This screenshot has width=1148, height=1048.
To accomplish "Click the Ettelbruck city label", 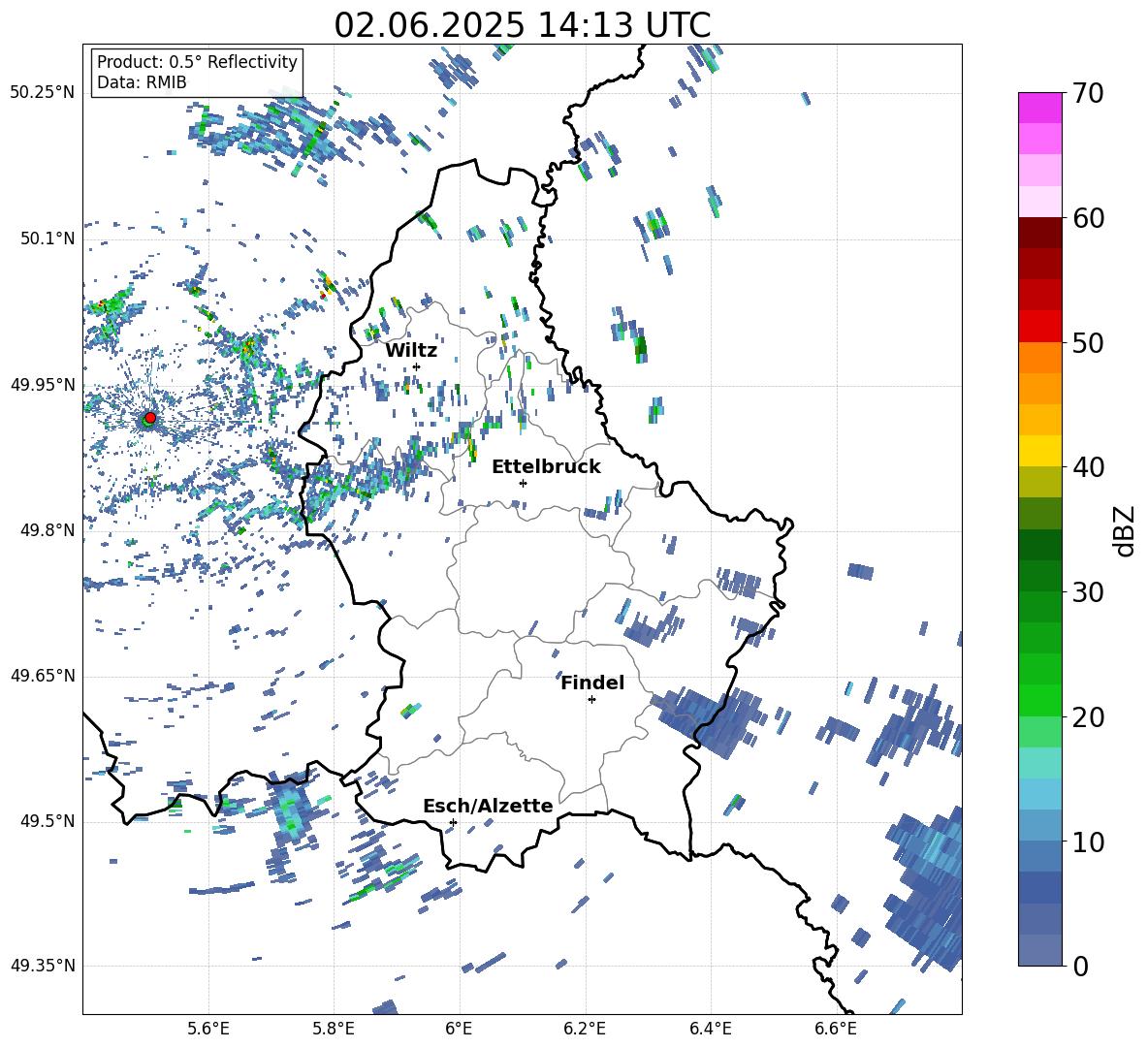I will [546, 467].
